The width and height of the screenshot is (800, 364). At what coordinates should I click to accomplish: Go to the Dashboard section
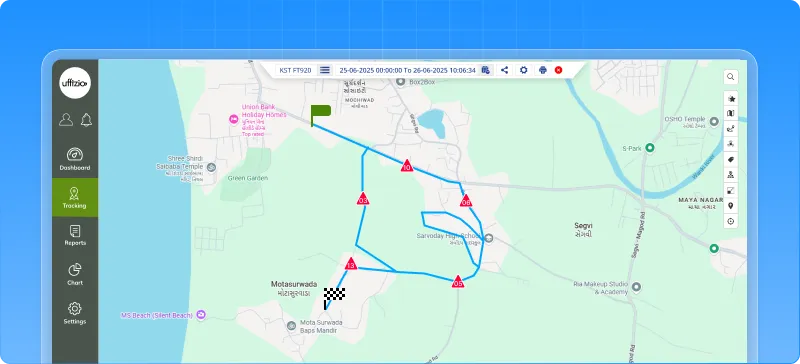click(x=75, y=159)
